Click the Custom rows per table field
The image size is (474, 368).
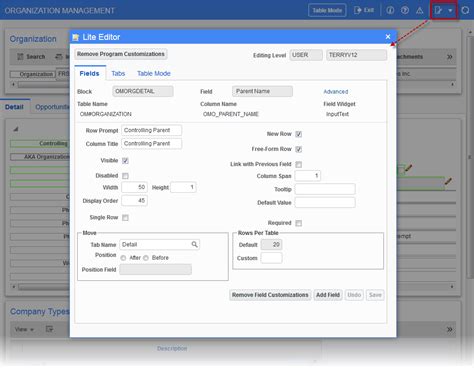pyautogui.click(x=271, y=258)
